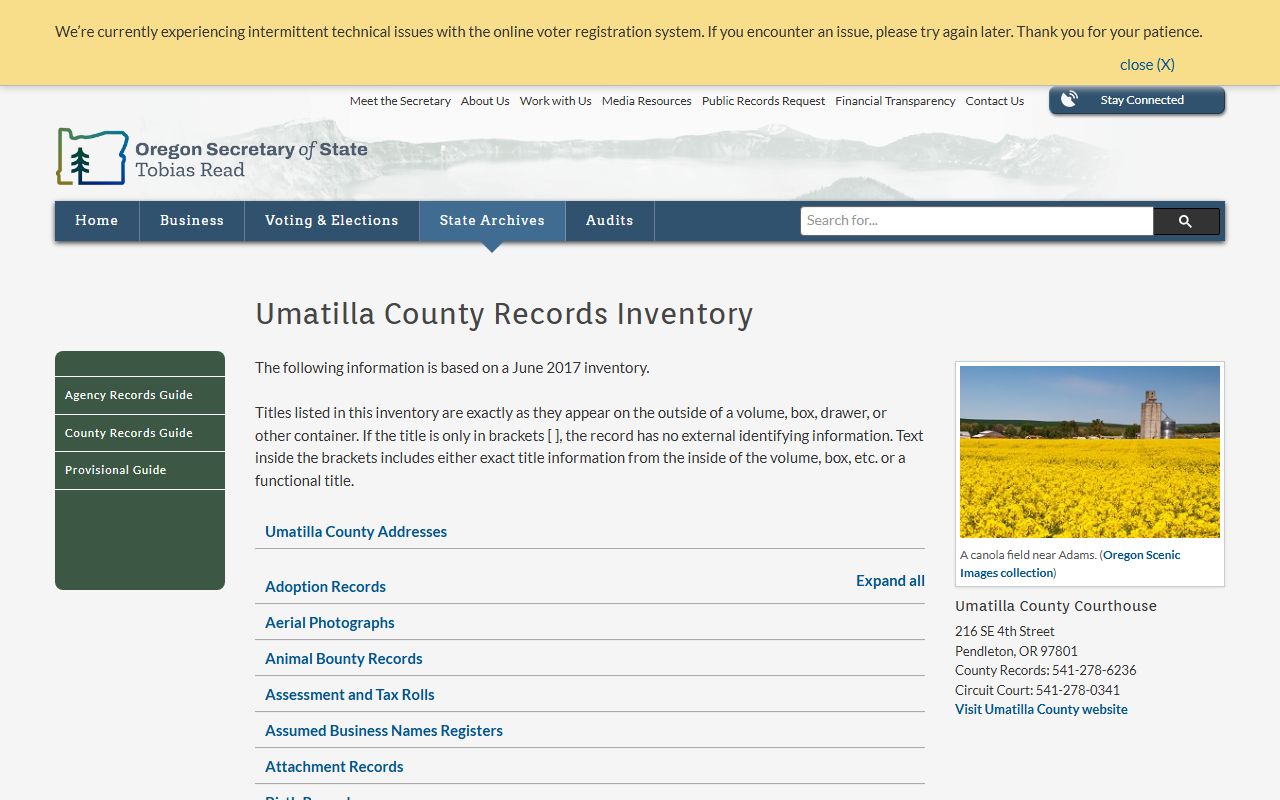1280x800 pixels.
Task: Select the State Archives menu tab
Action: (x=492, y=221)
